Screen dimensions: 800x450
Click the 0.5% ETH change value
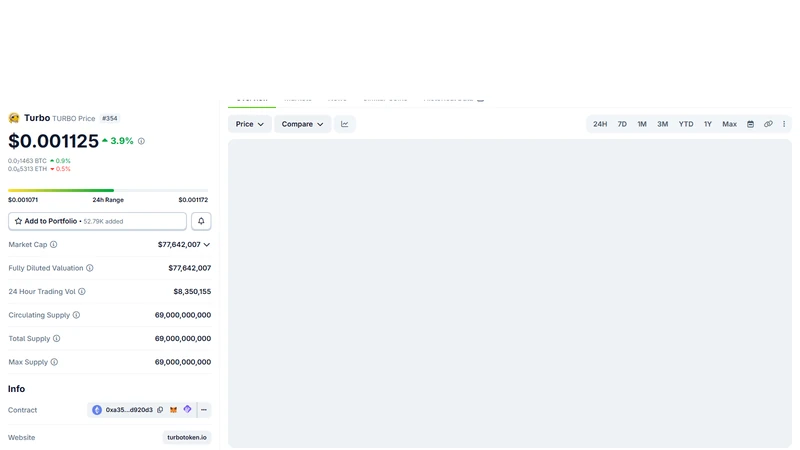[x=60, y=169]
